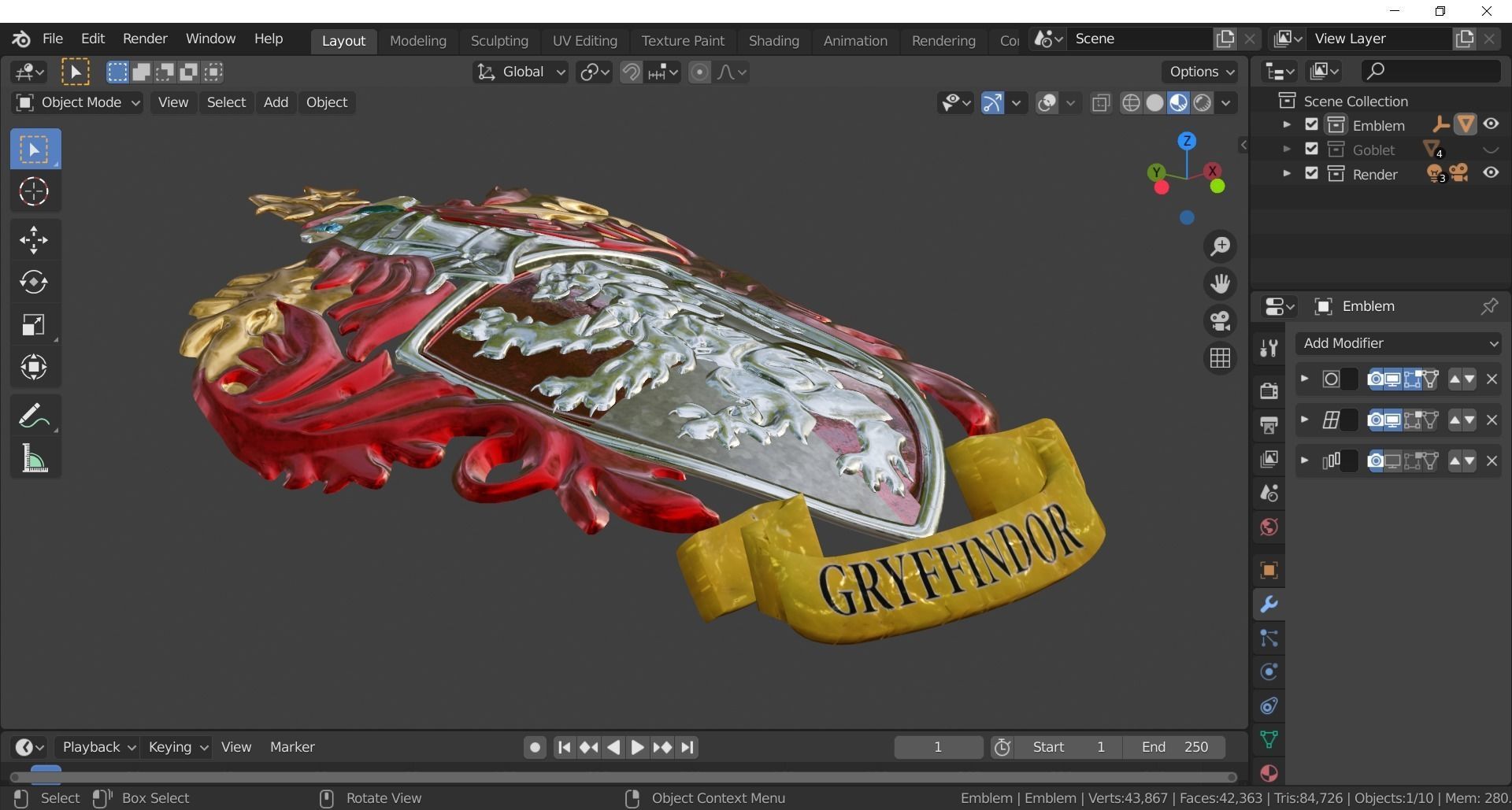Open the Keying dropdown in timeline

pyautogui.click(x=177, y=747)
